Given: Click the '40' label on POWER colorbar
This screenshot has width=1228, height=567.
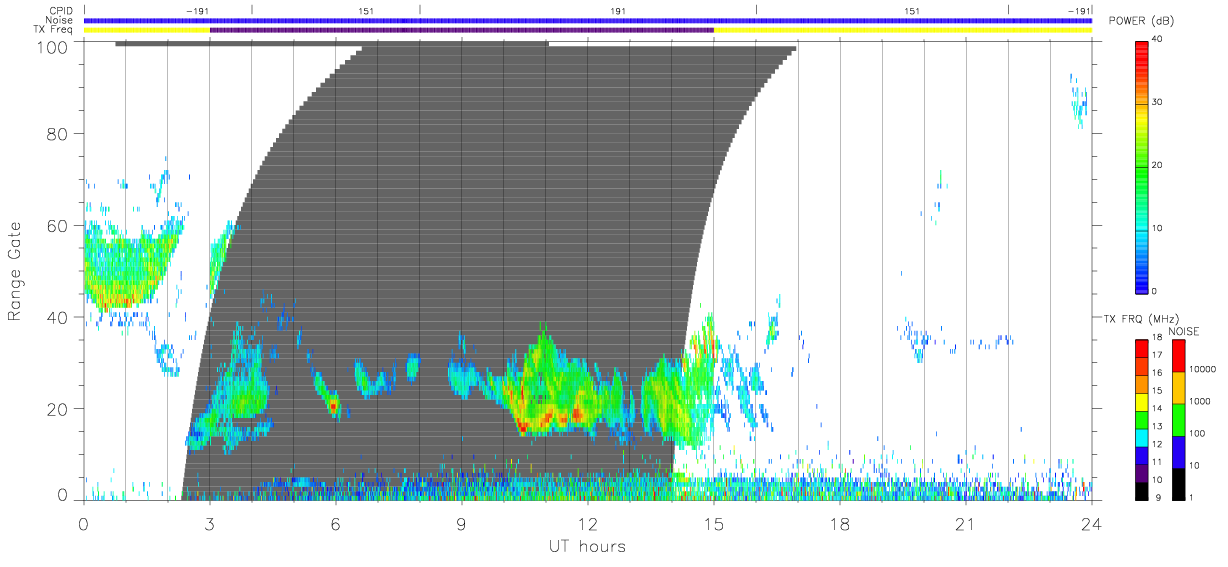Looking at the screenshot, I should (1157, 39).
